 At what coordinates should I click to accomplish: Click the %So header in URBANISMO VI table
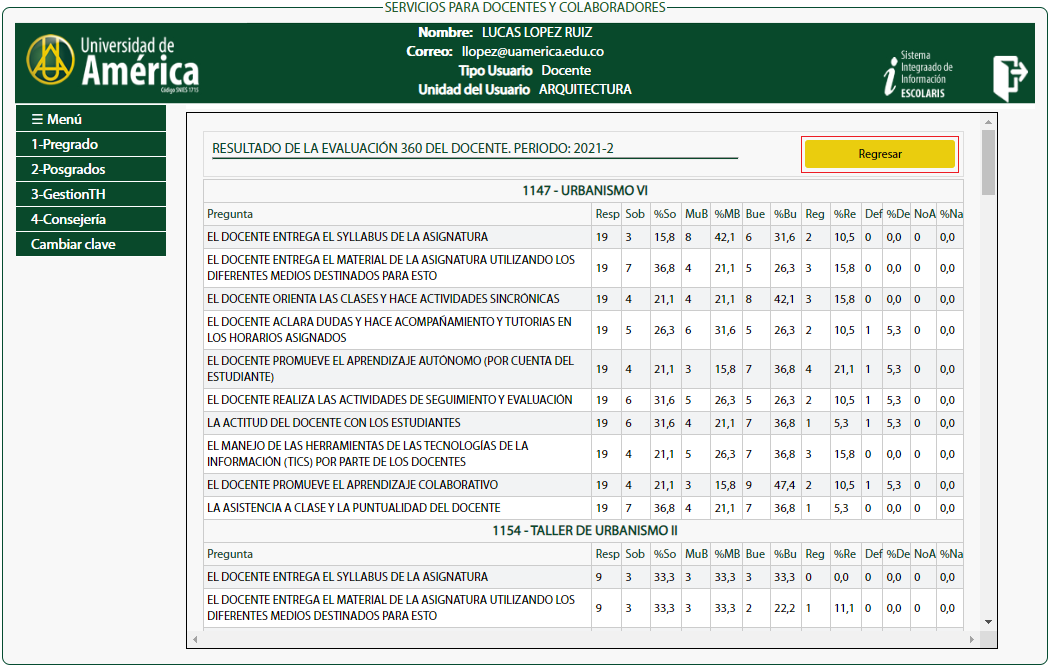click(665, 214)
